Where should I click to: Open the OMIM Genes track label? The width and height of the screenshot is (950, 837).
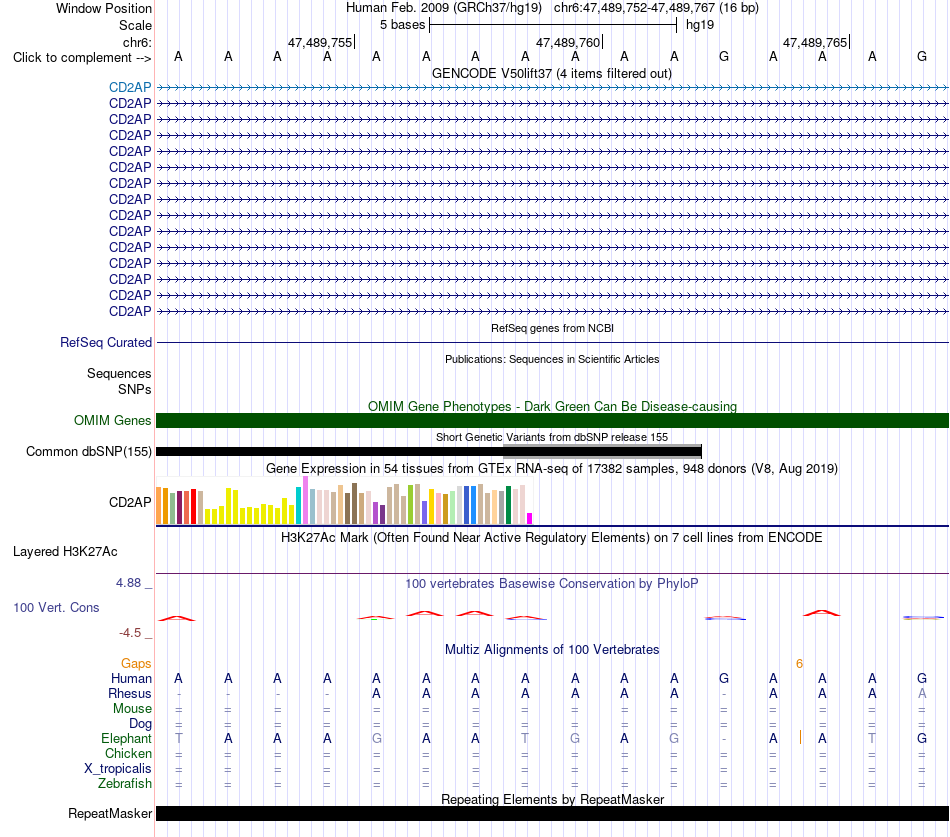(112, 421)
